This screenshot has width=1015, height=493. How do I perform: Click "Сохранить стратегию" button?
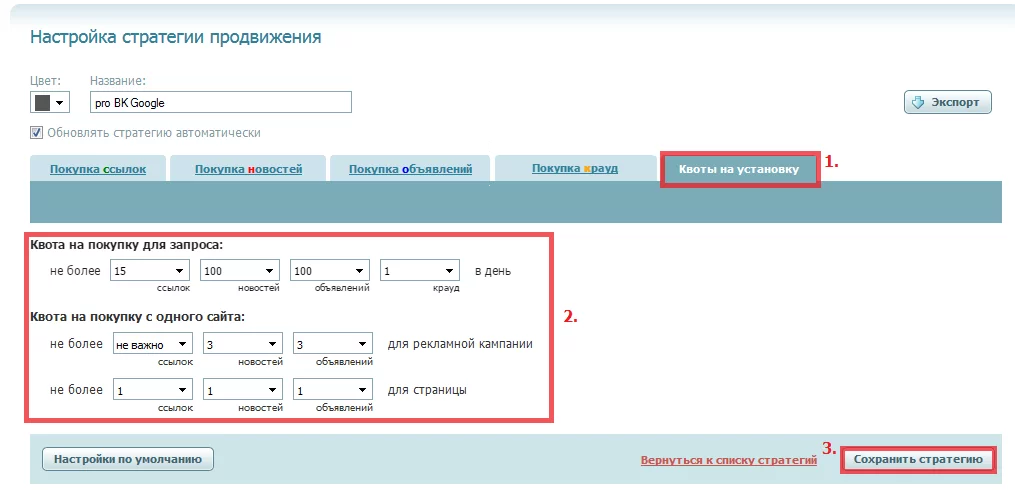tap(918, 459)
